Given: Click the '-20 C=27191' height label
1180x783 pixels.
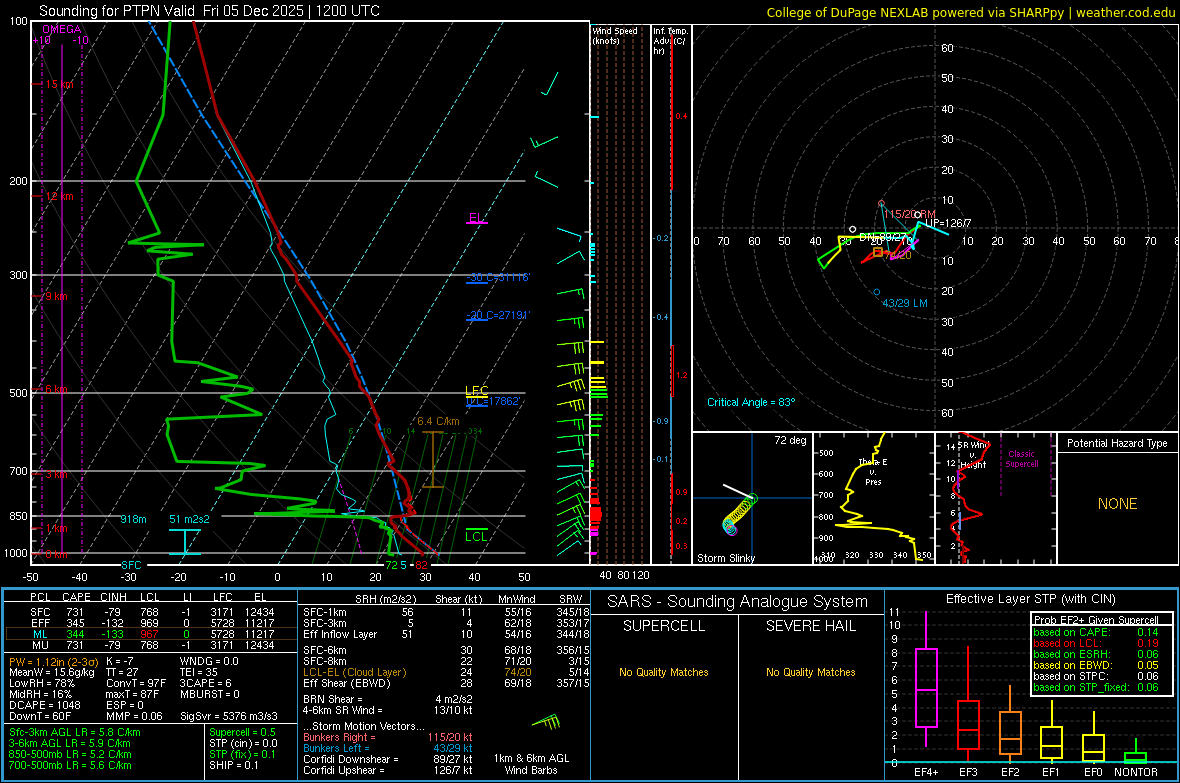Looking at the screenshot, I should [497, 315].
